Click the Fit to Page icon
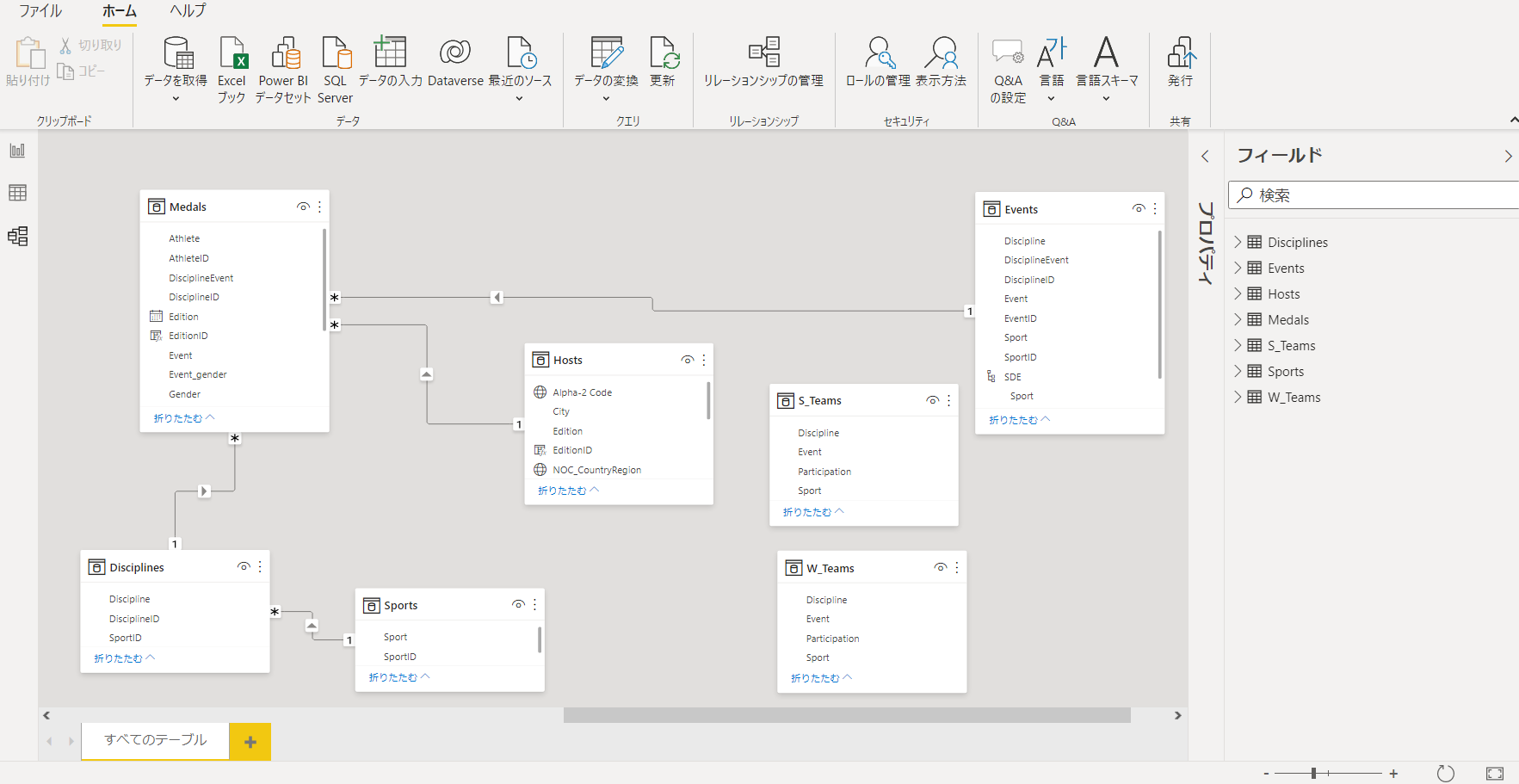 (x=1495, y=774)
